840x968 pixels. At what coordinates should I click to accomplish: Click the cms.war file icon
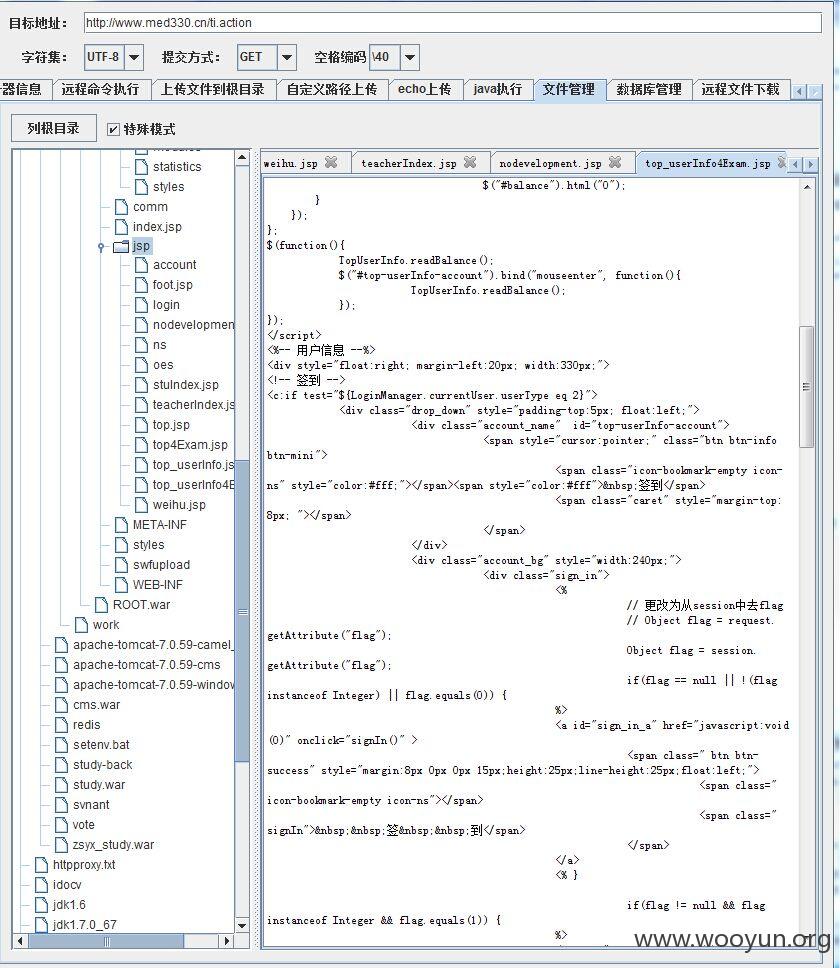pos(62,704)
